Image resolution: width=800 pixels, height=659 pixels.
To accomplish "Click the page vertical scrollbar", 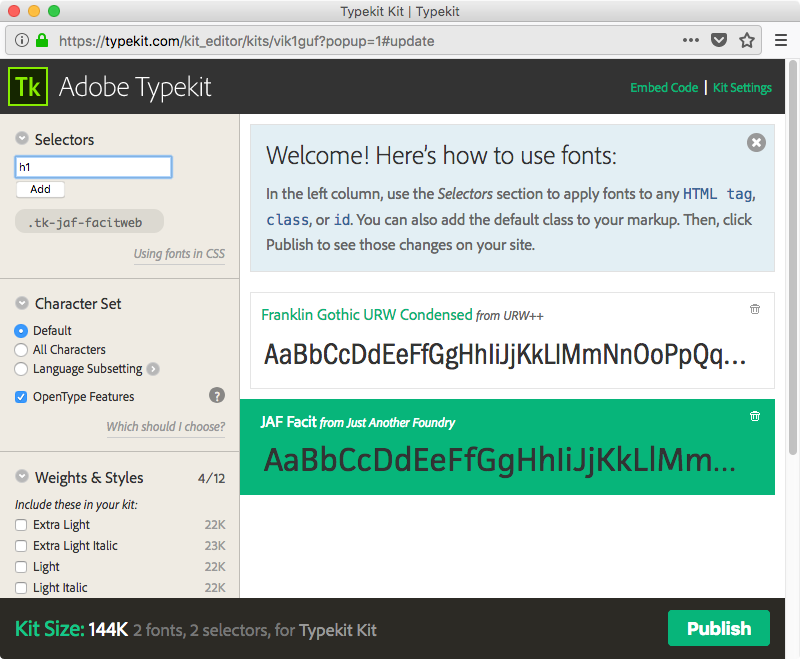I will (792, 258).
